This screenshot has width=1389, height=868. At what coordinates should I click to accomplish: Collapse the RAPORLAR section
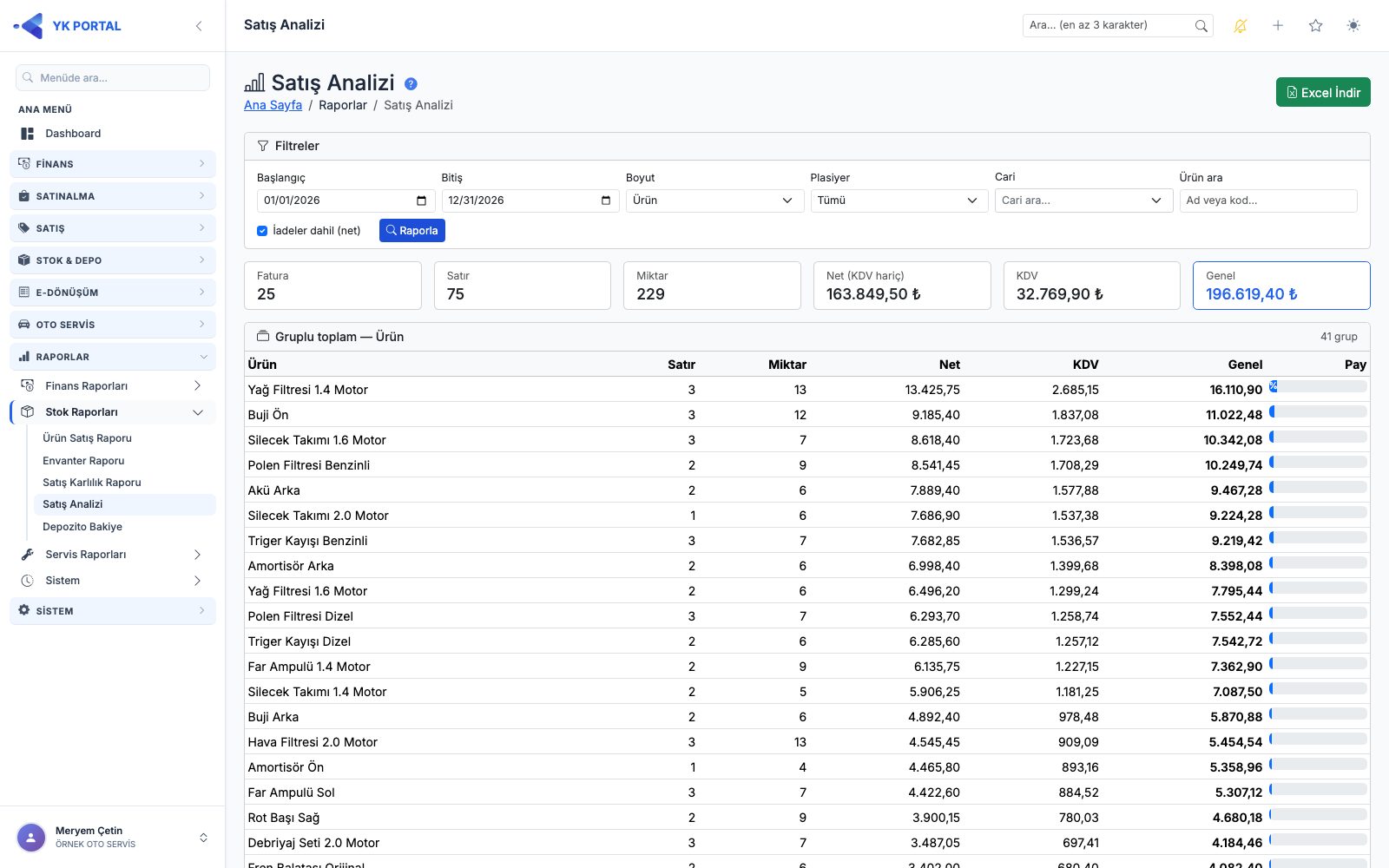(113, 357)
